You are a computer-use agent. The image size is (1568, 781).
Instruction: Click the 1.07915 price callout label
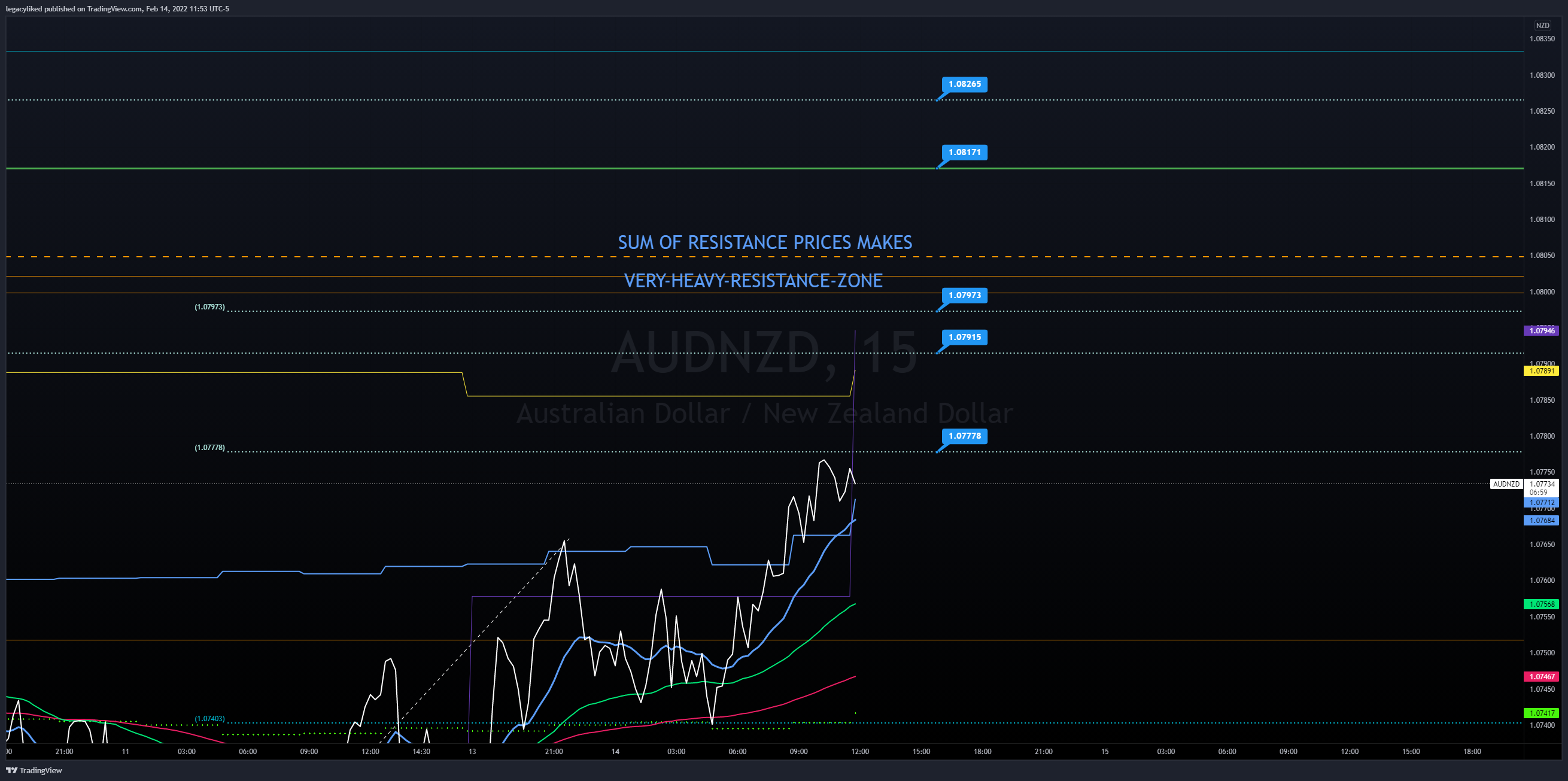[964, 337]
